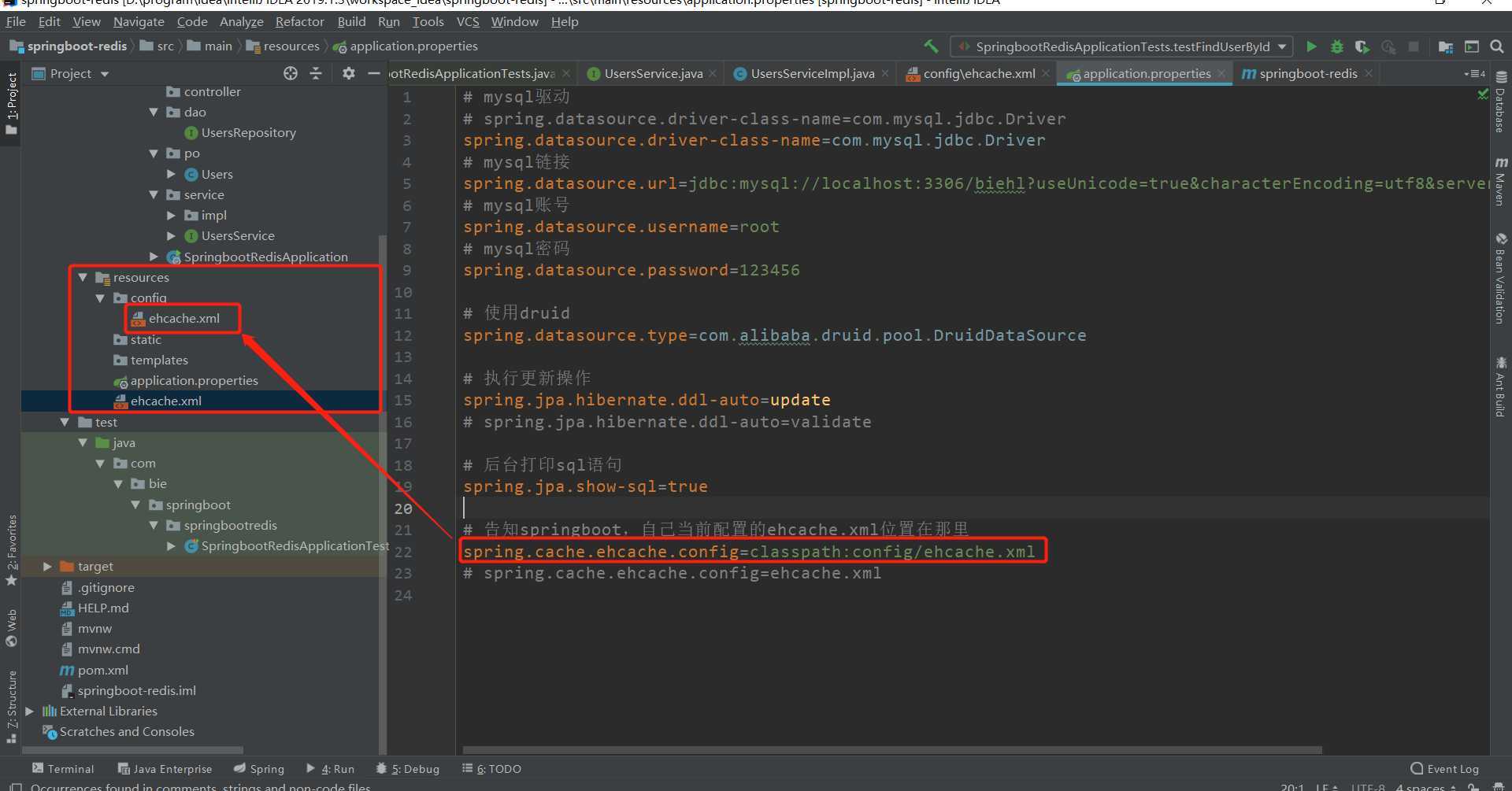Open the File menu
1512x791 pixels.
tap(16, 22)
